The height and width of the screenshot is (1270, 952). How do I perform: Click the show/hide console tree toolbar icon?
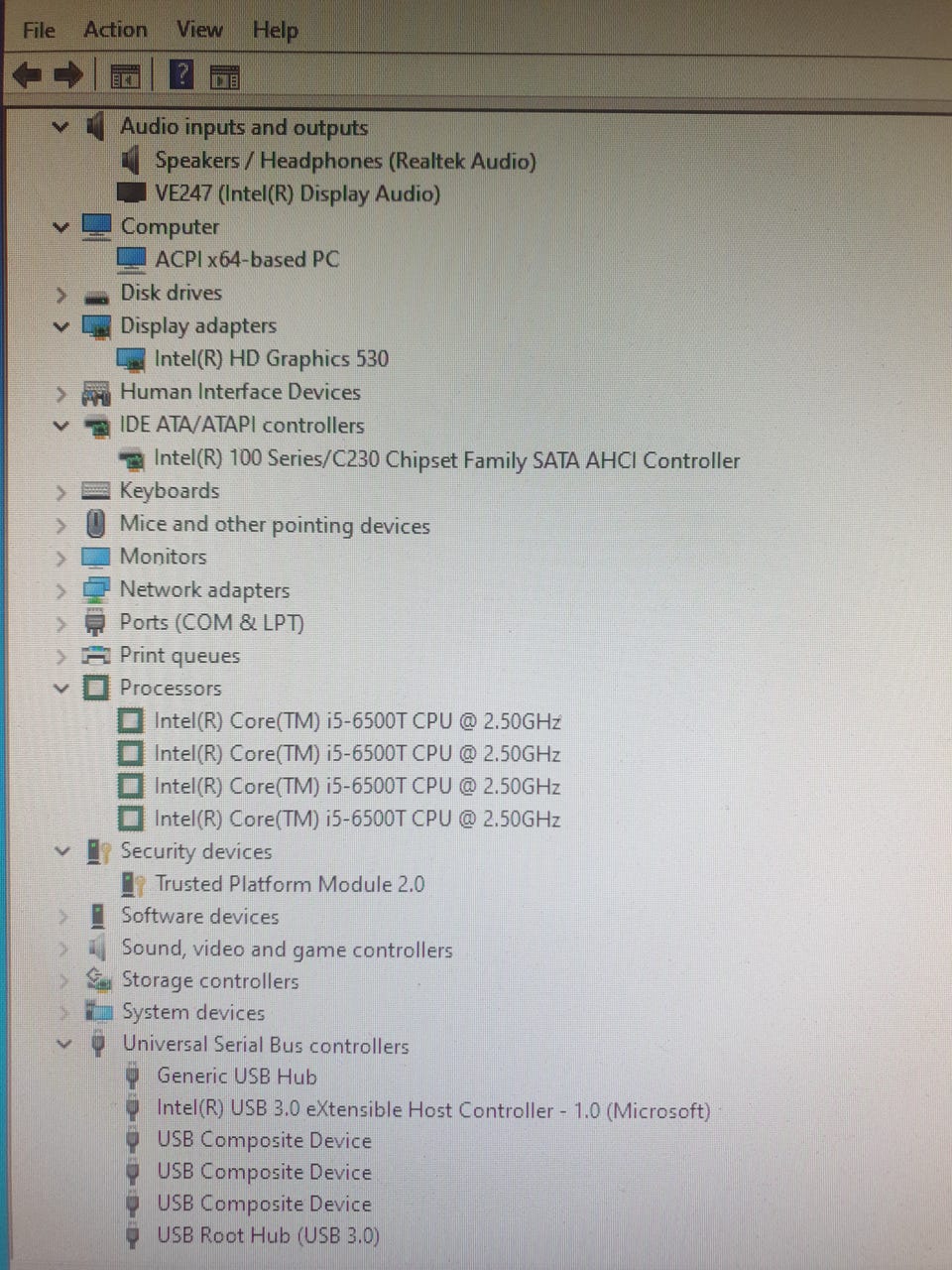pyautogui.click(x=125, y=76)
